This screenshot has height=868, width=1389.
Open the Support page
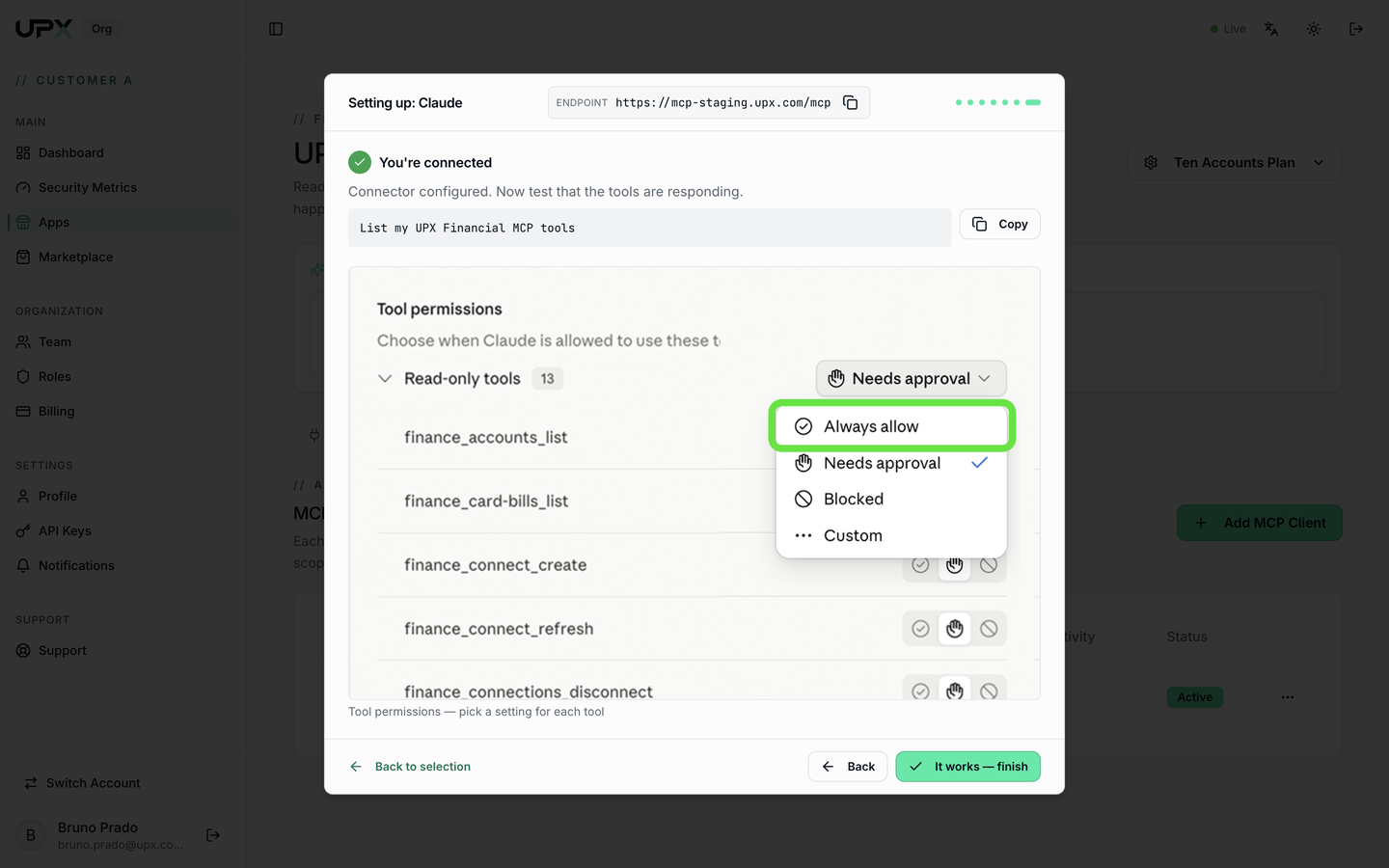click(x=123, y=650)
